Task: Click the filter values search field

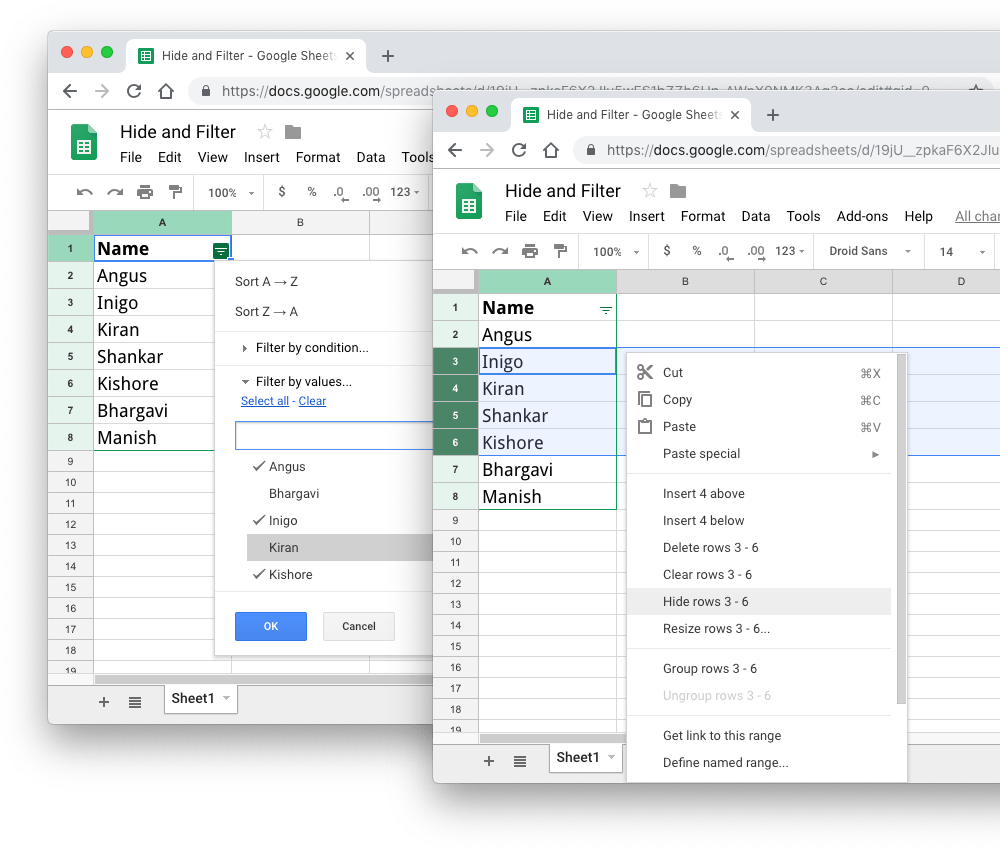Action: [x=334, y=436]
